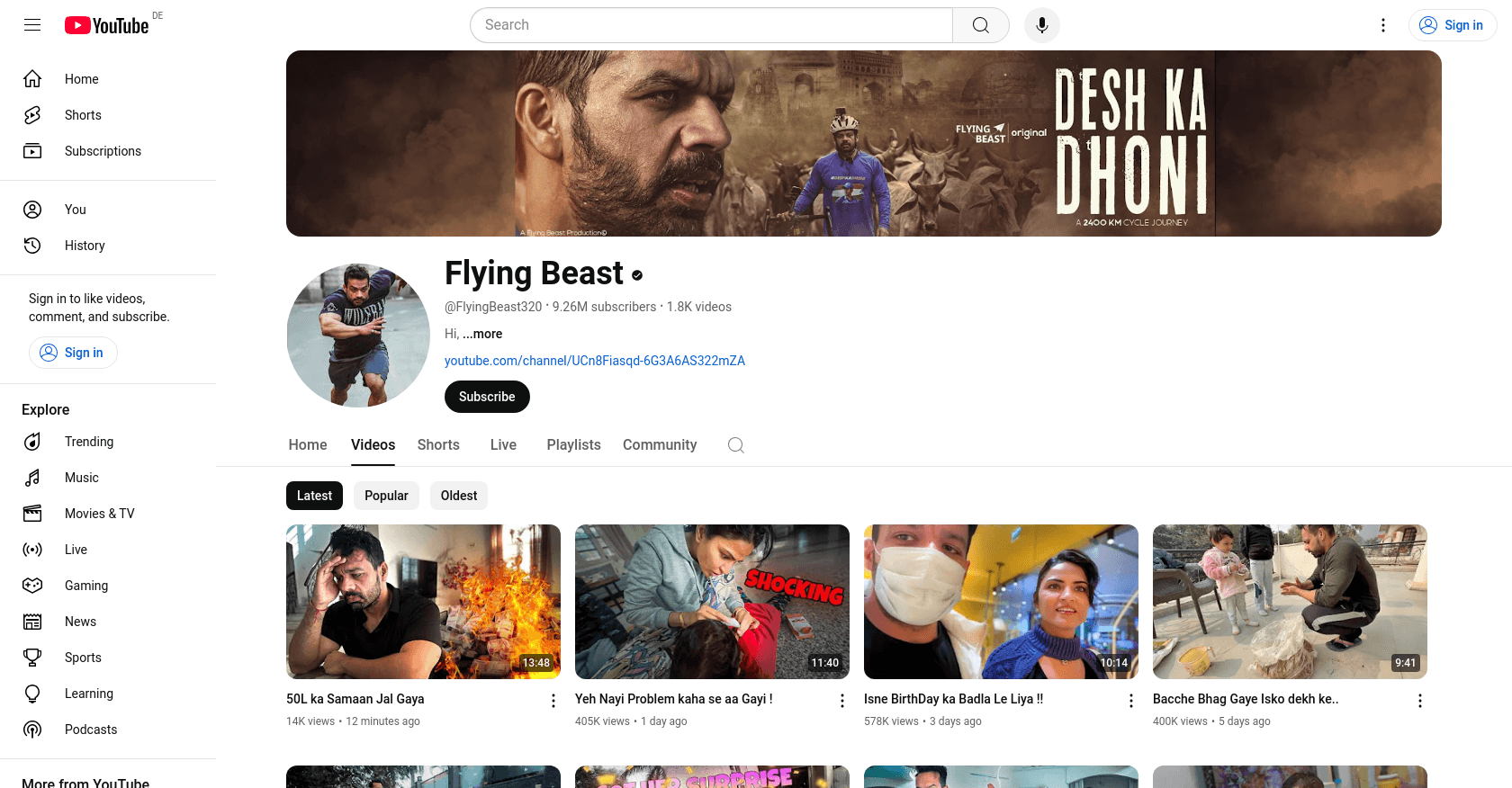
Task: Go to Trending in Explore
Action: [88, 442]
